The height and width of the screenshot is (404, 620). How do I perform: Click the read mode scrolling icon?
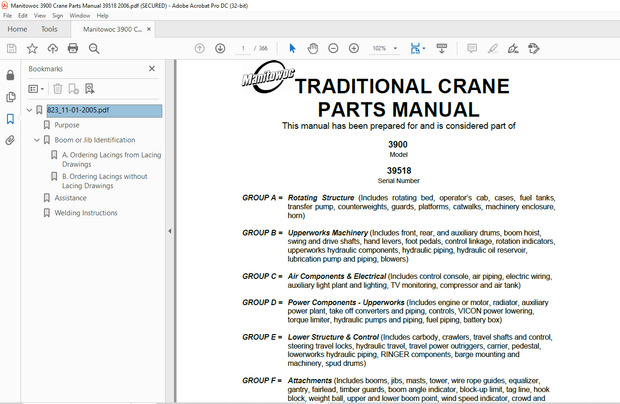(x=442, y=49)
